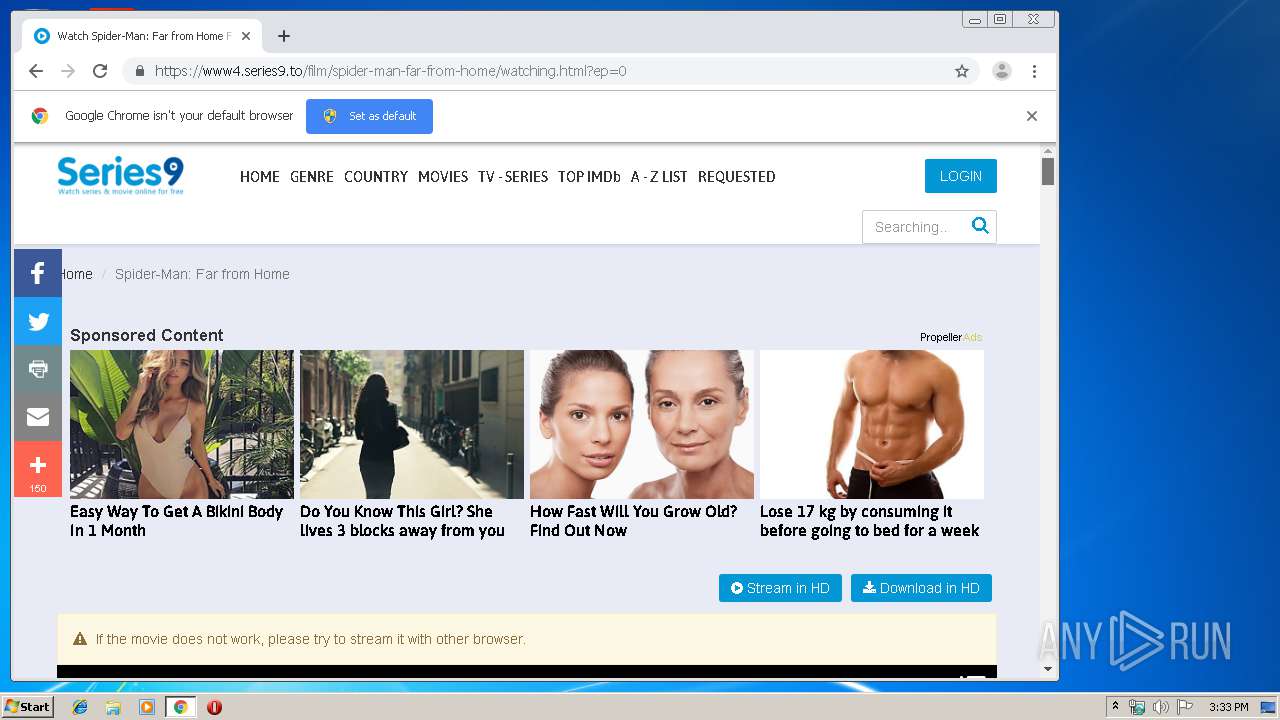Open 'How Fast Will You Grow Old' ad image
1280x720 pixels.
[642, 424]
